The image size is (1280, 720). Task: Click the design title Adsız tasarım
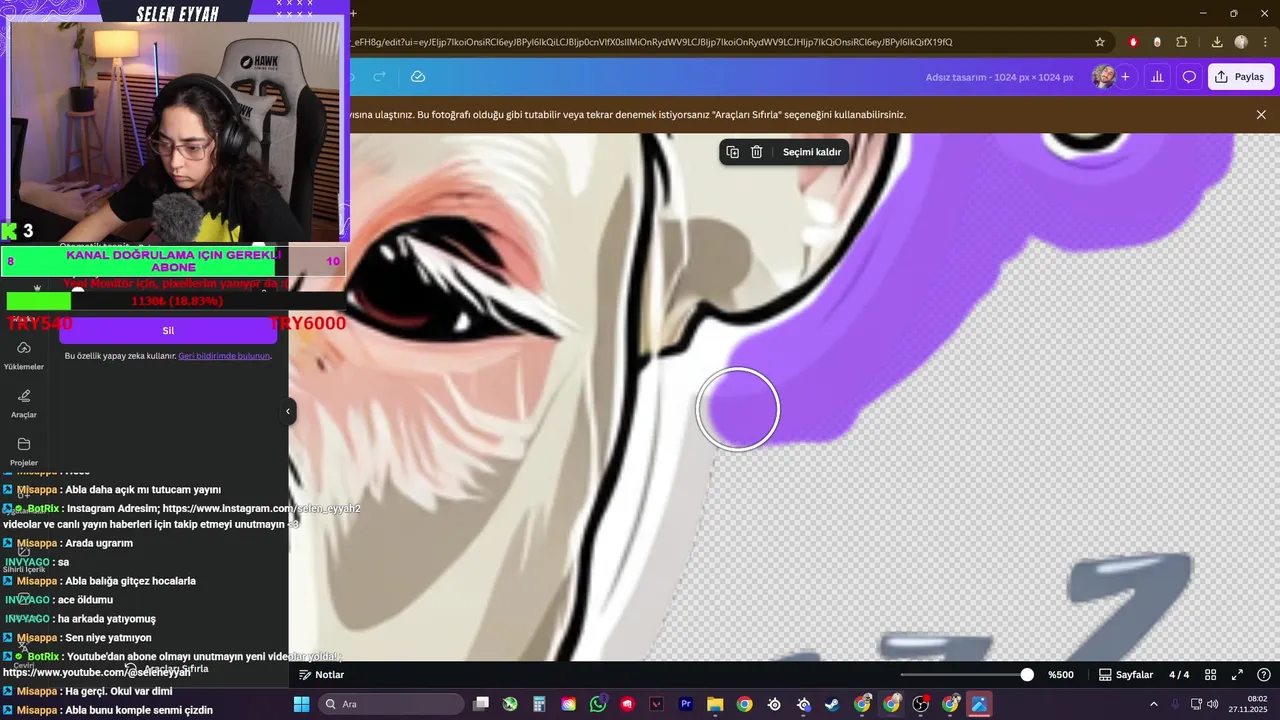999,77
